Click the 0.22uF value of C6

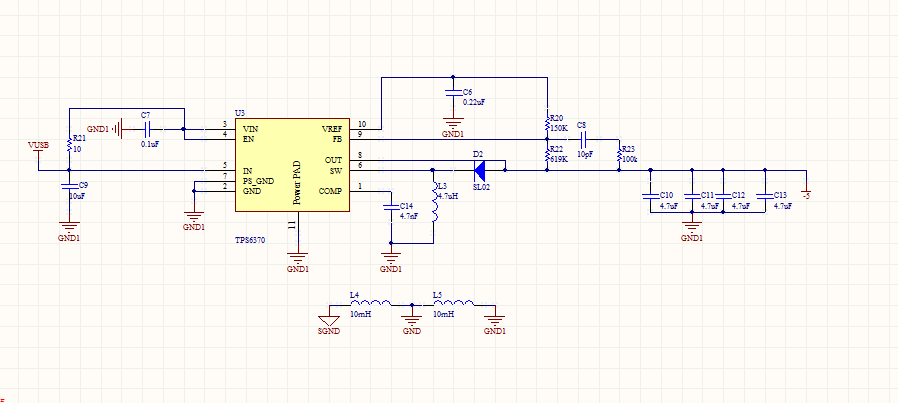point(474,102)
